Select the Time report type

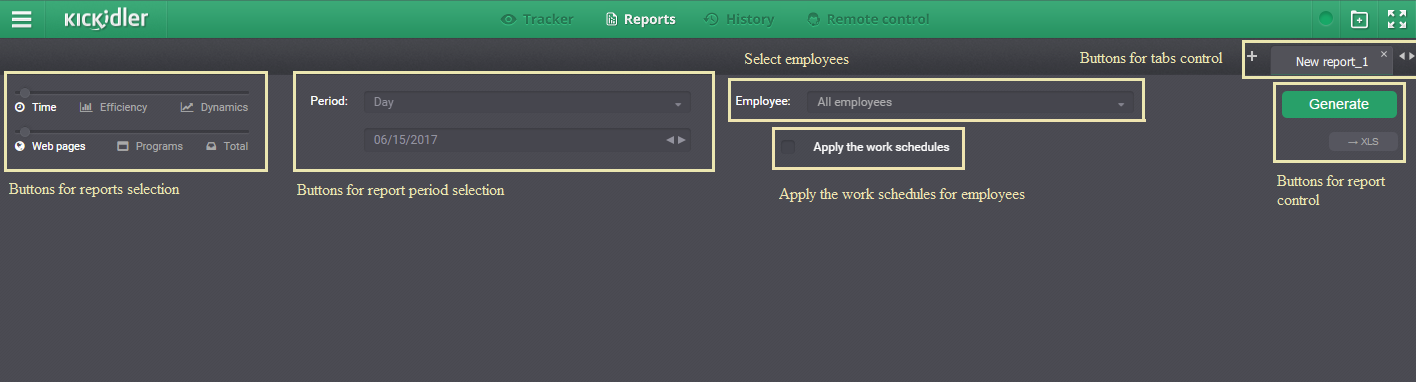coord(36,107)
